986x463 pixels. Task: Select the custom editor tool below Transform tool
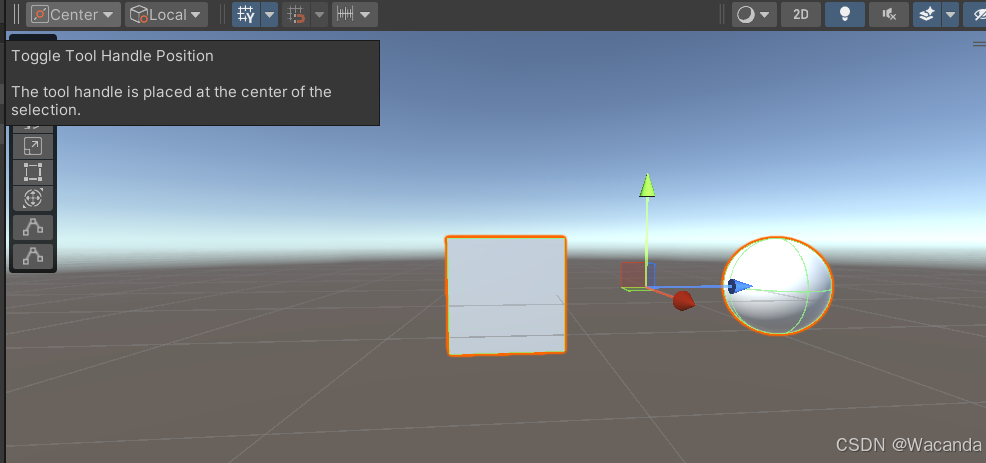click(33, 227)
